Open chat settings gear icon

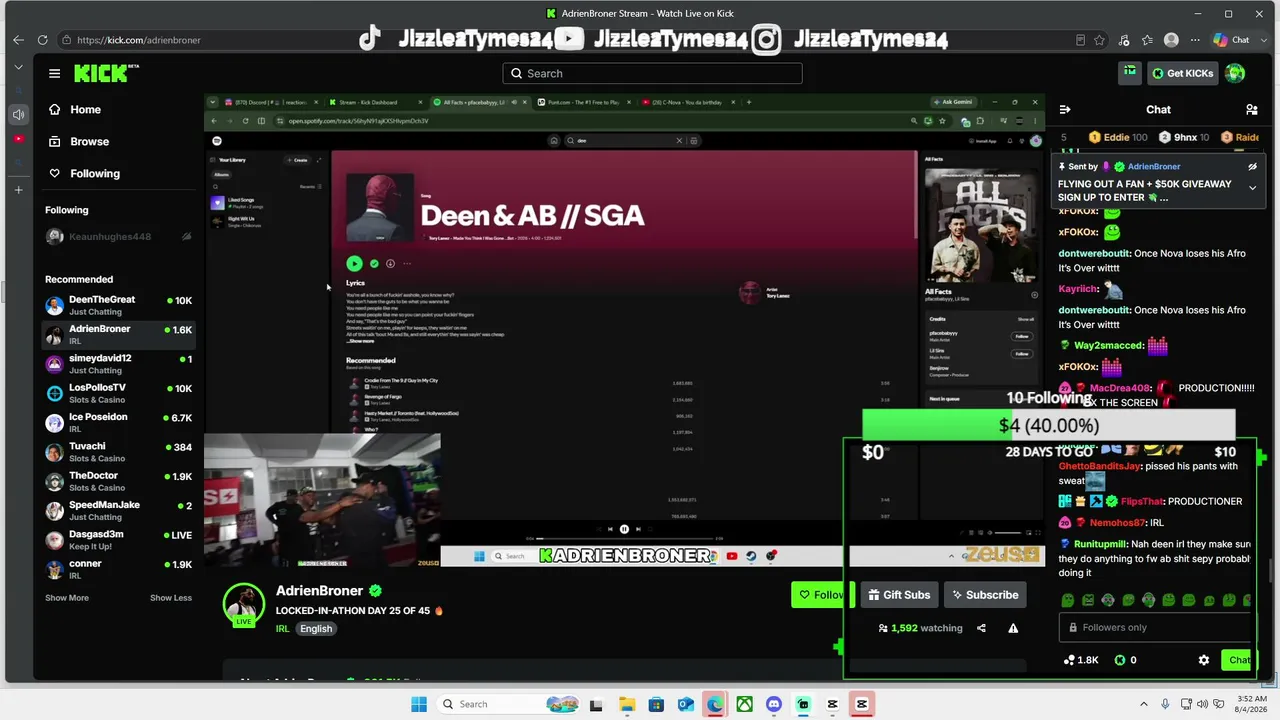[x=1204, y=660]
